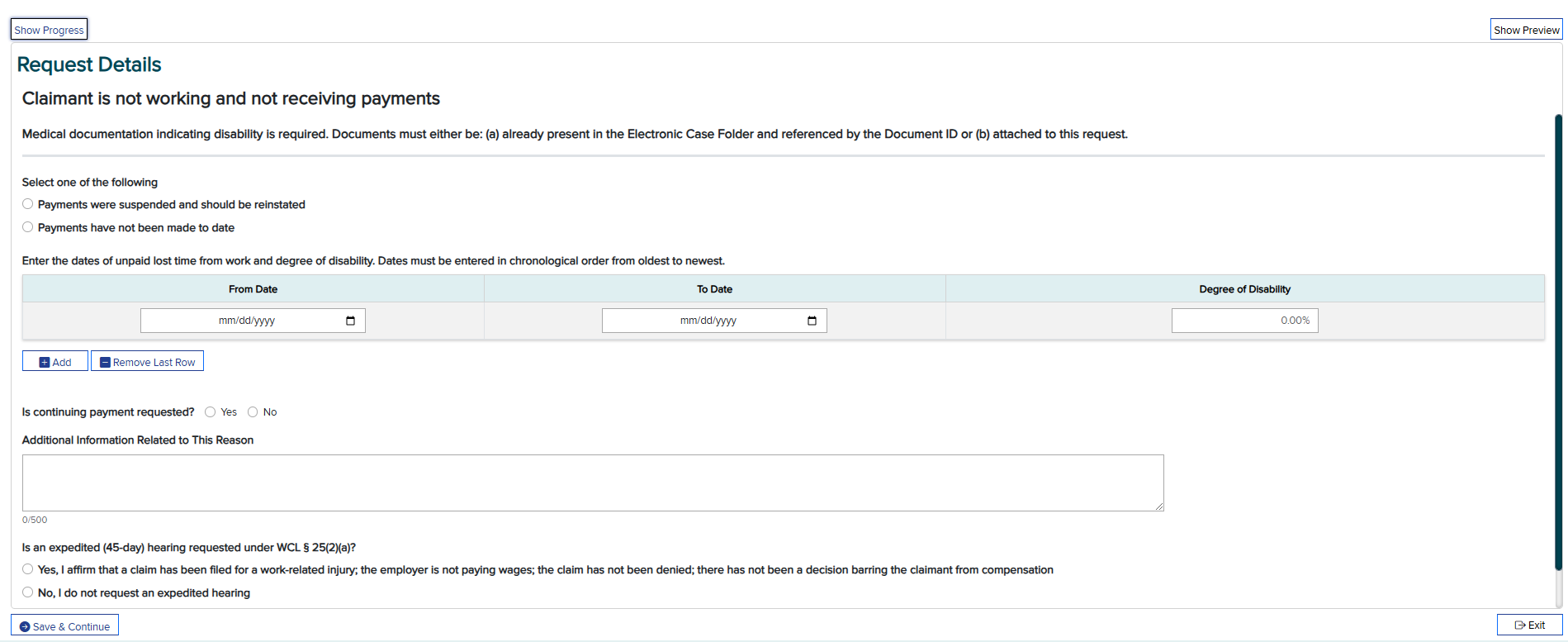1568x642 pixels.
Task: Select No, do not request expedited hearing
Action: tap(28, 592)
